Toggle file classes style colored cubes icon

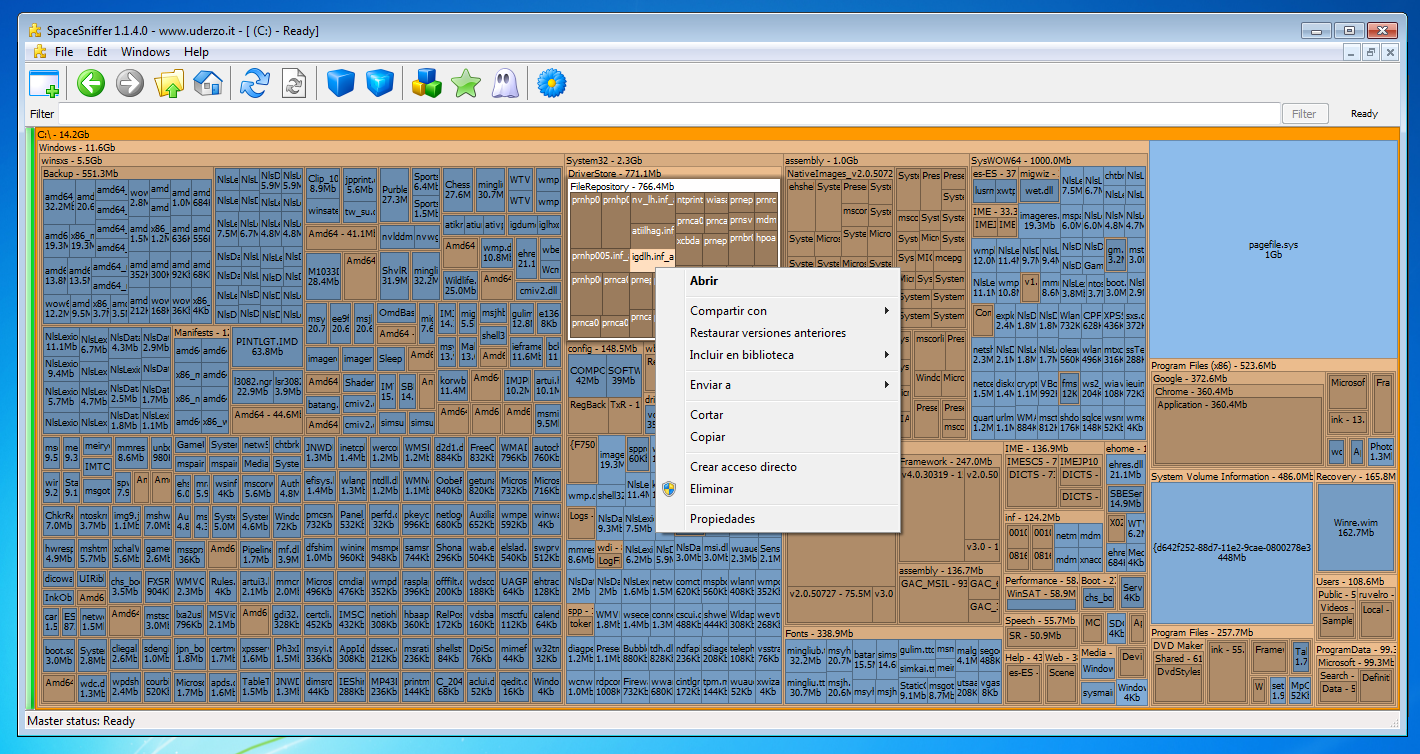(427, 83)
